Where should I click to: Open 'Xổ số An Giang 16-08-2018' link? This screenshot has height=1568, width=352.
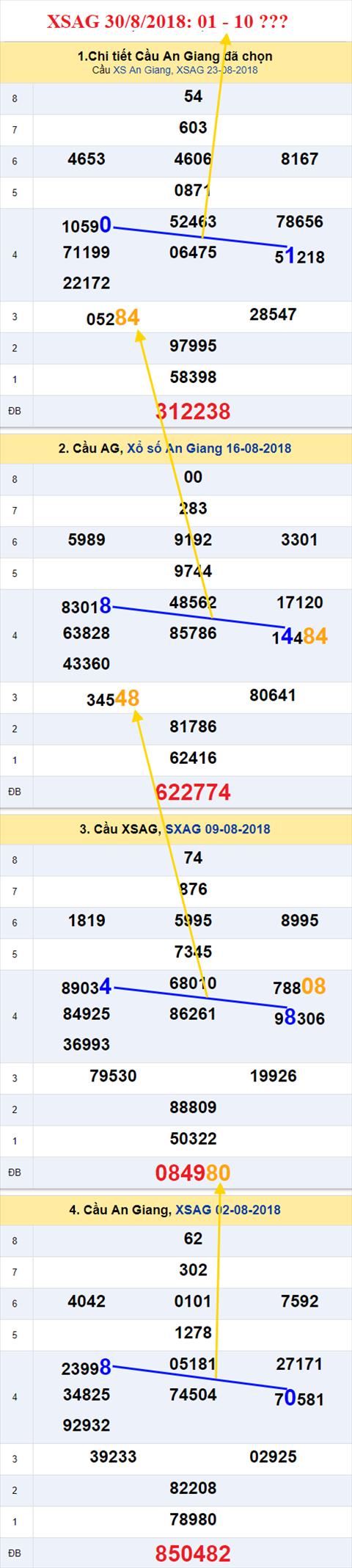[209, 448]
